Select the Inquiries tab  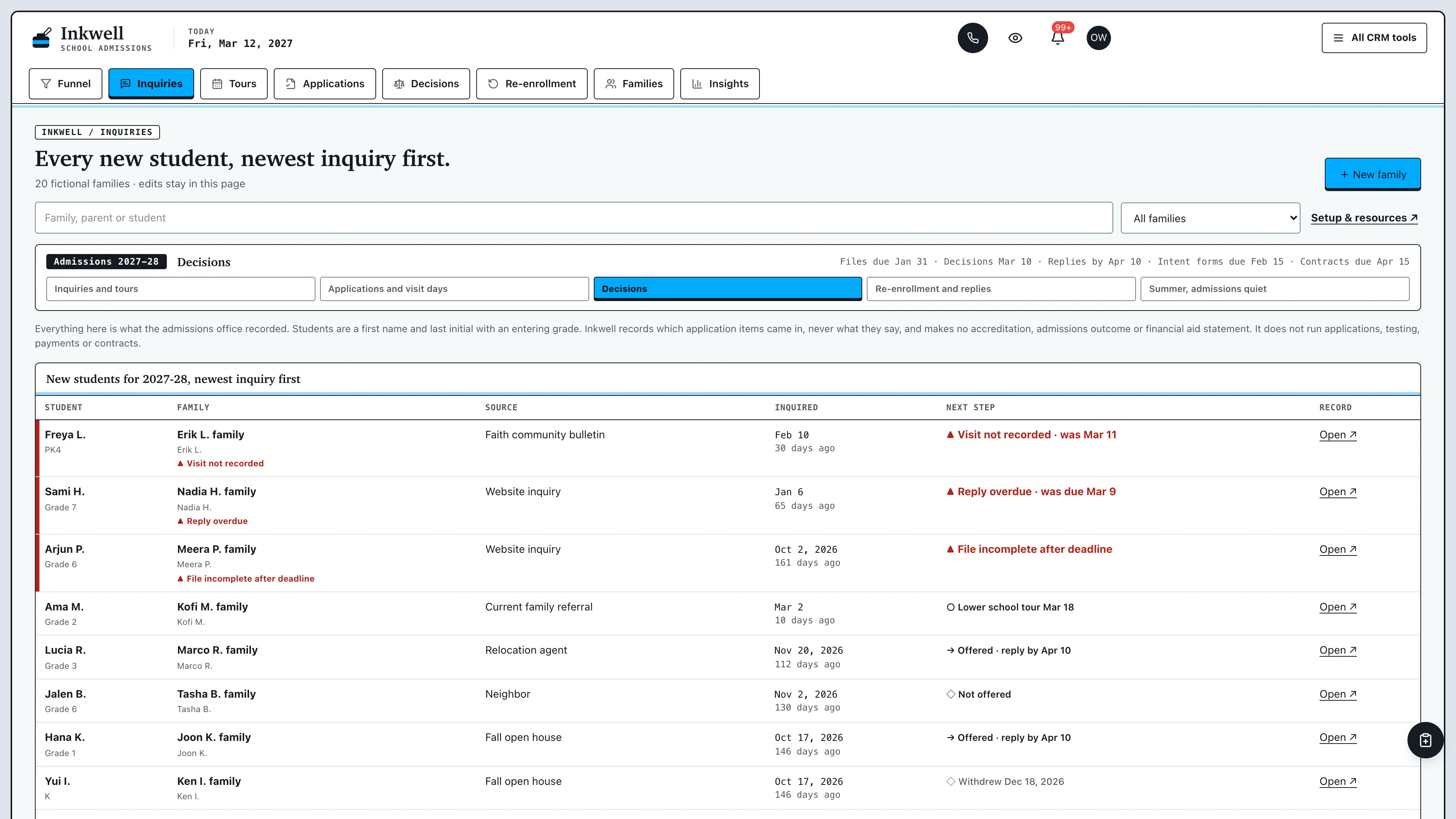click(151, 84)
